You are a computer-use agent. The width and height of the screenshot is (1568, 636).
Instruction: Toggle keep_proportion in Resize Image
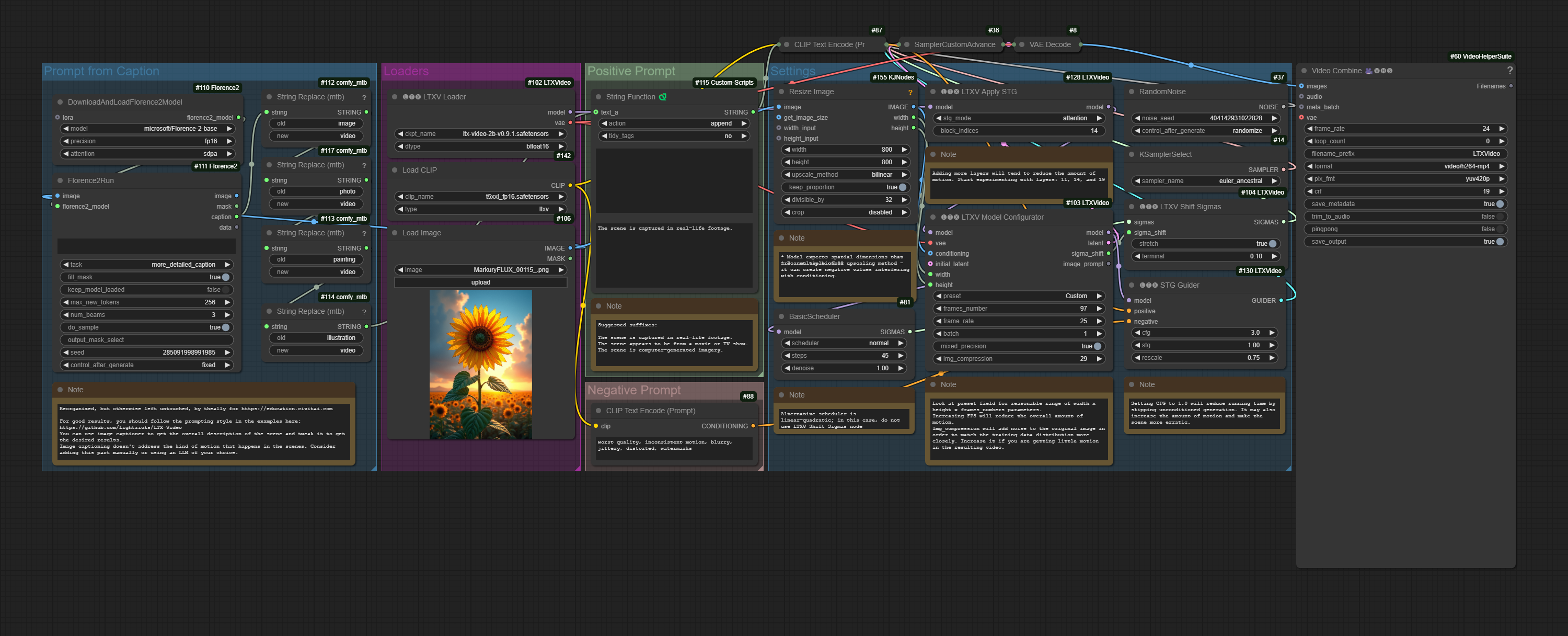(902, 187)
